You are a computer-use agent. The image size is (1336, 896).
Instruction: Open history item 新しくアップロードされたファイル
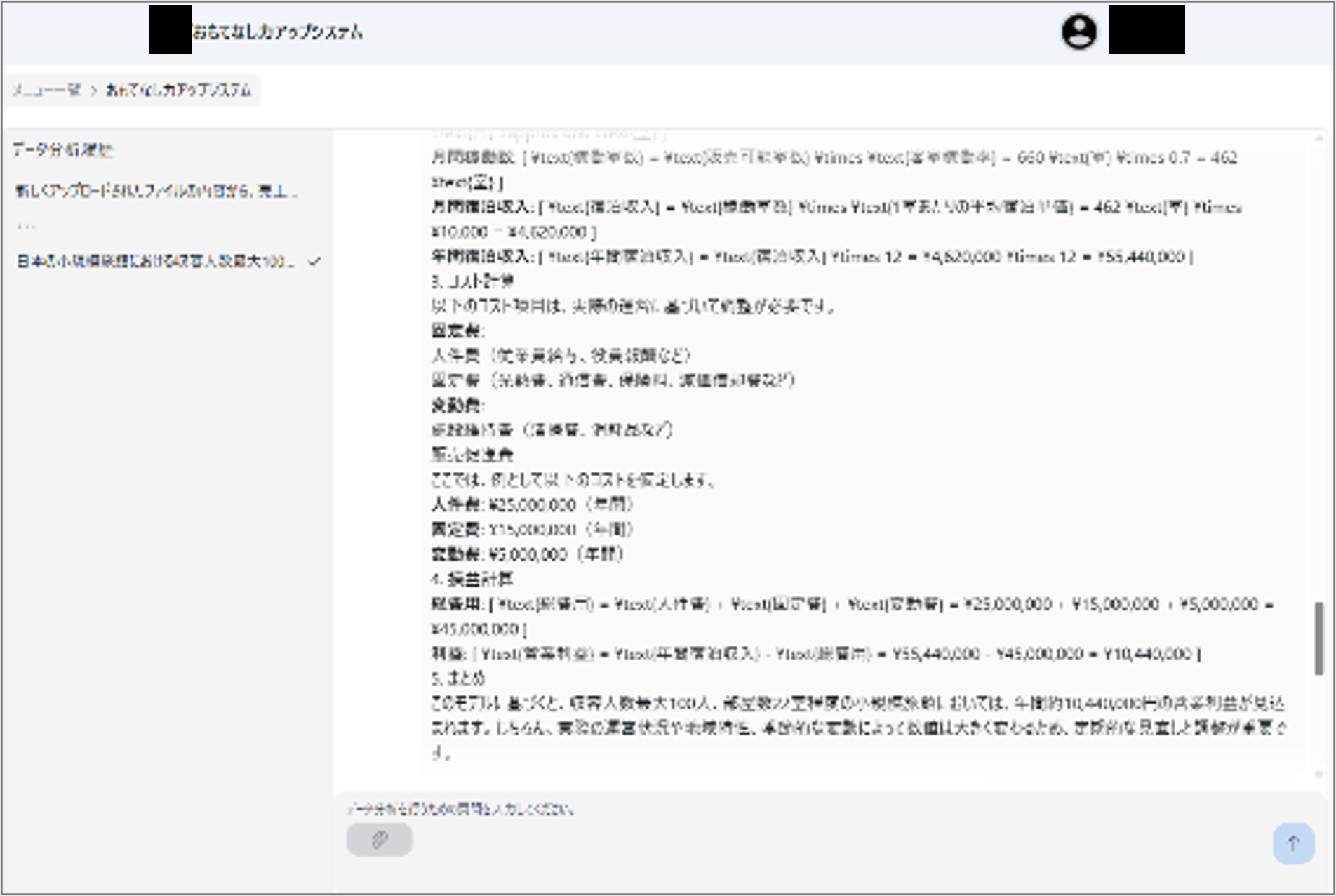pyautogui.click(x=156, y=191)
